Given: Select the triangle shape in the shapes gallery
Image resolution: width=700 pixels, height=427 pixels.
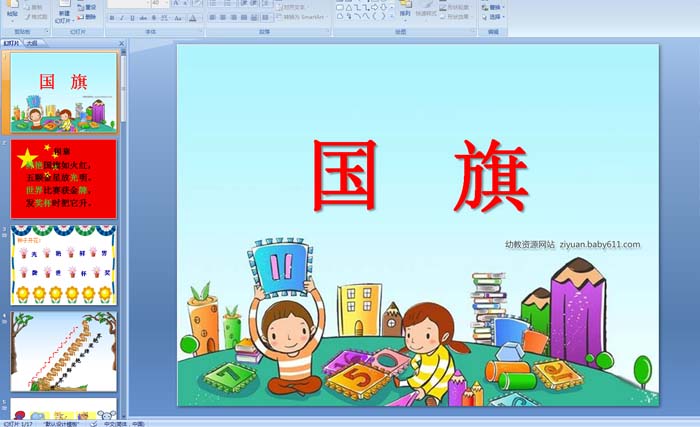Looking at the screenshot, I should coord(349,8).
